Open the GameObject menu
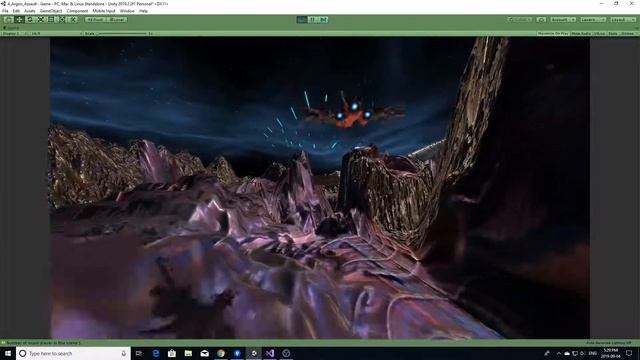The height and width of the screenshot is (360, 640). pos(51,11)
